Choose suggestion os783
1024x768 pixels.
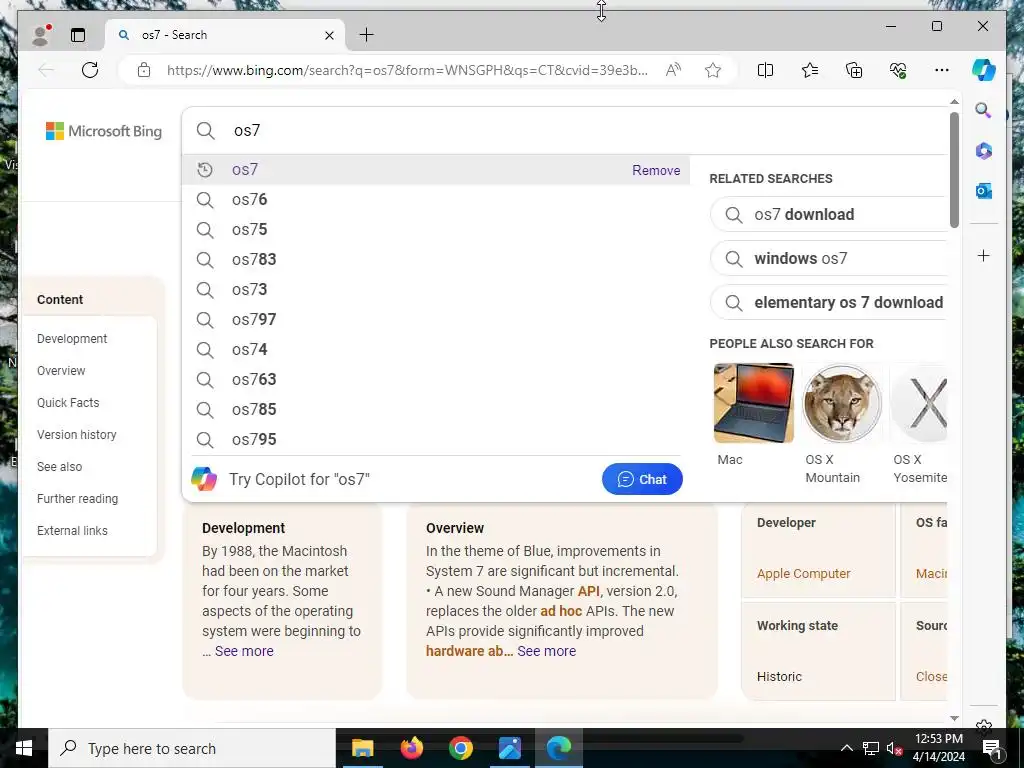436,260
